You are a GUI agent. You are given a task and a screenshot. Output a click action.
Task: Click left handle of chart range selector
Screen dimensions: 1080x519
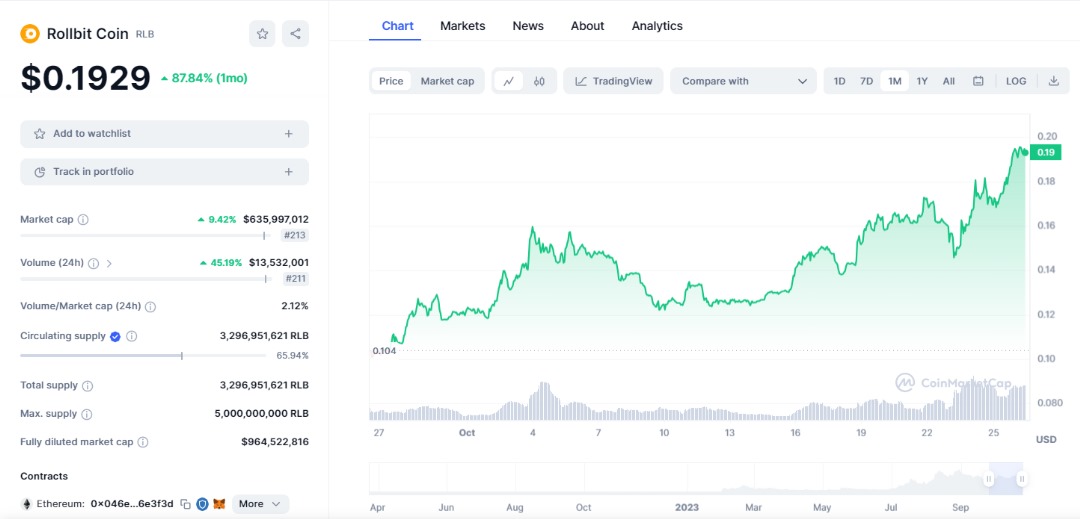click(x=989, y=479)
